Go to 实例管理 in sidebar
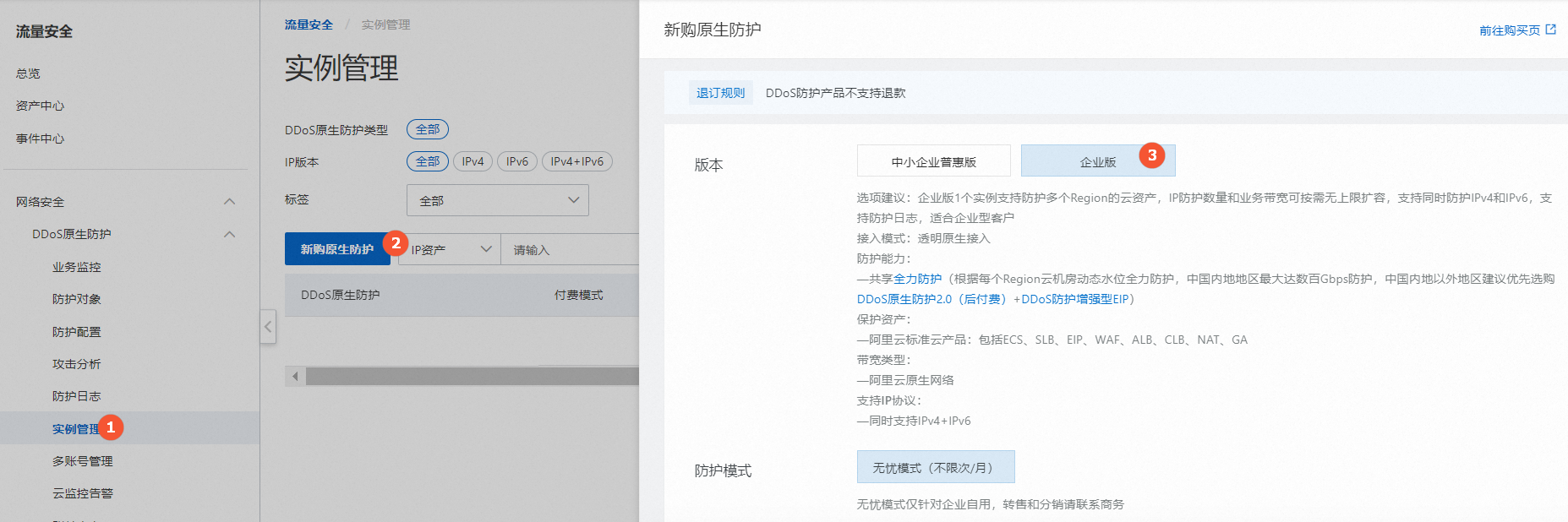The height and width of the screenshot is (522, 1568). coord(75,428)
